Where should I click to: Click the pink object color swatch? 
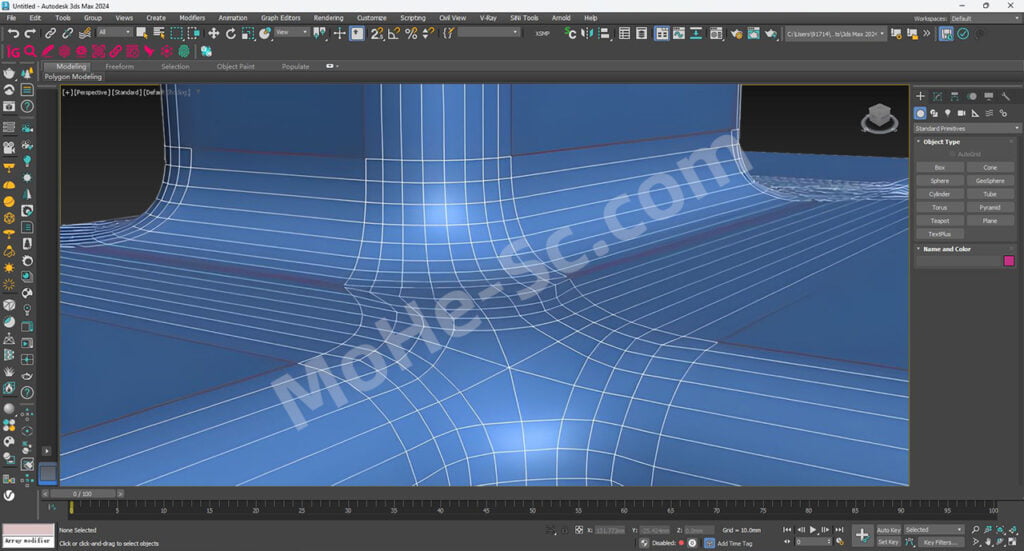tap(1009, 261)
